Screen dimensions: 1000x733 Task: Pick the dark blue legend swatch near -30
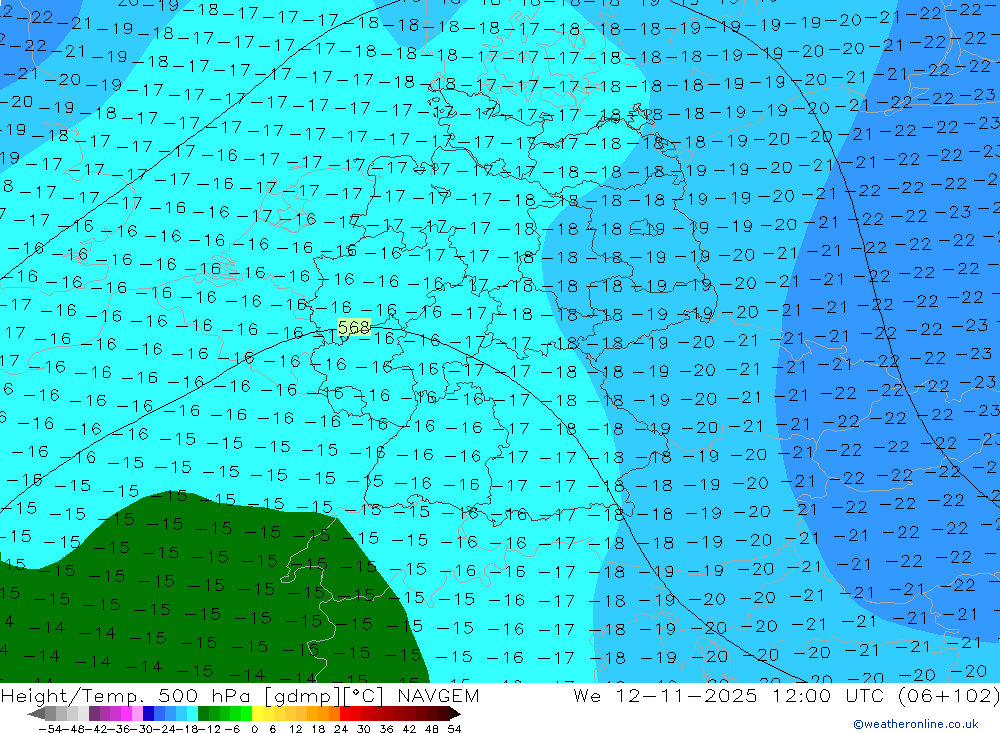(149, 713)
